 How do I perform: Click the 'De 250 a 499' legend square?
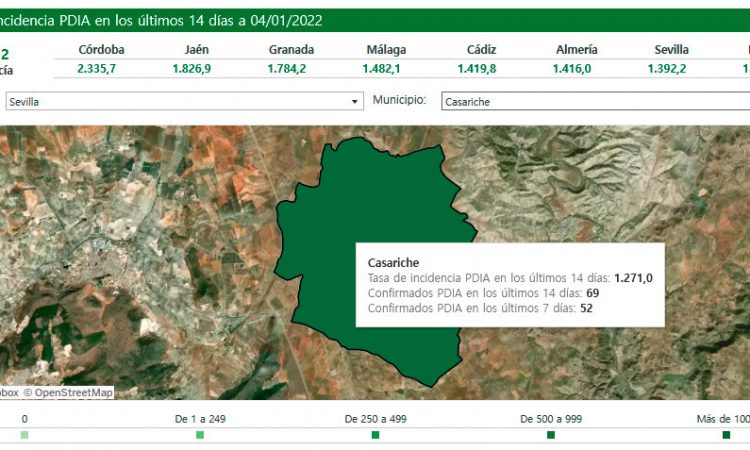(x=375, y=435)
